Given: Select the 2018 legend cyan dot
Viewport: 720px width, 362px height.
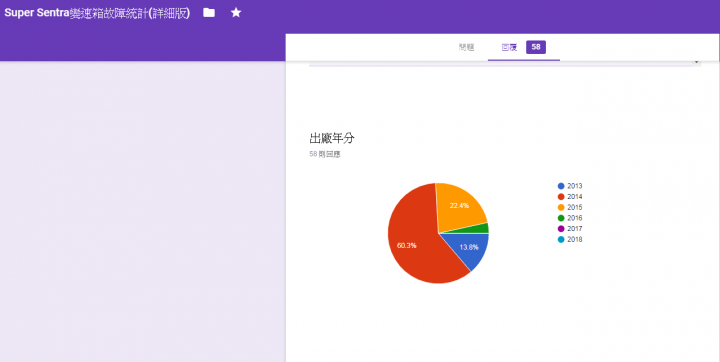Looking at the screenshot, I should pos(561,239).
